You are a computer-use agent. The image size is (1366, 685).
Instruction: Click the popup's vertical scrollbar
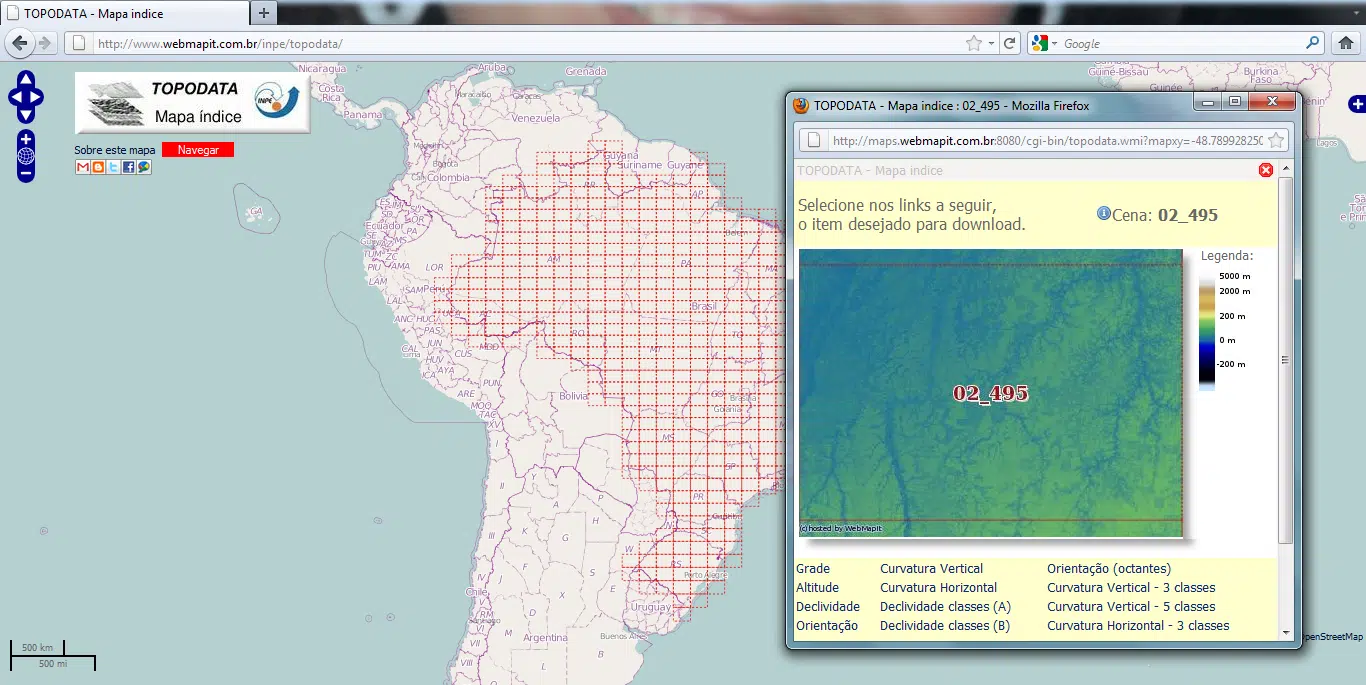click(1285, 360)
